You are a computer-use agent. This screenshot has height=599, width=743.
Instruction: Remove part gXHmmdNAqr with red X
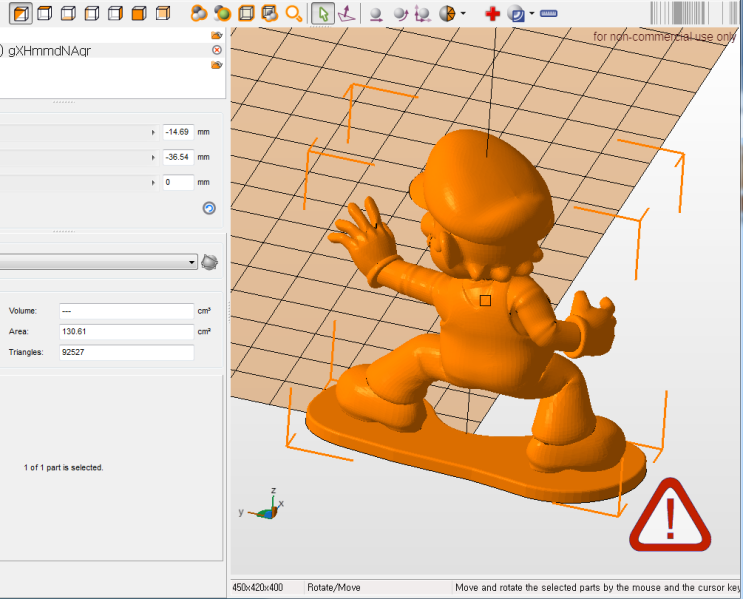(217, 50)
